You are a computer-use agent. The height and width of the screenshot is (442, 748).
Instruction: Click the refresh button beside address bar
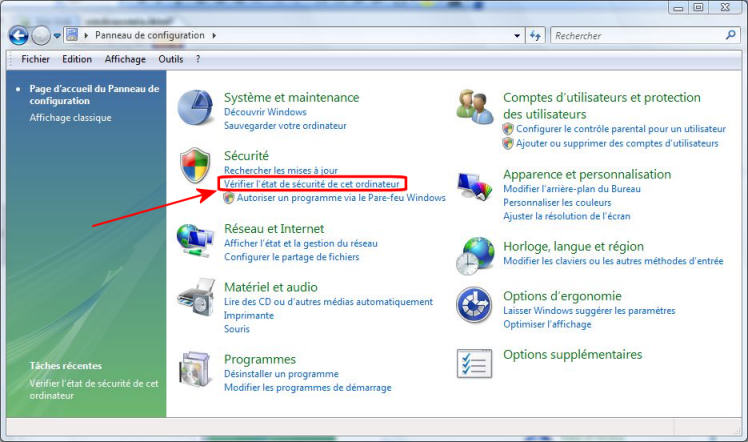[x=535, y=36]
